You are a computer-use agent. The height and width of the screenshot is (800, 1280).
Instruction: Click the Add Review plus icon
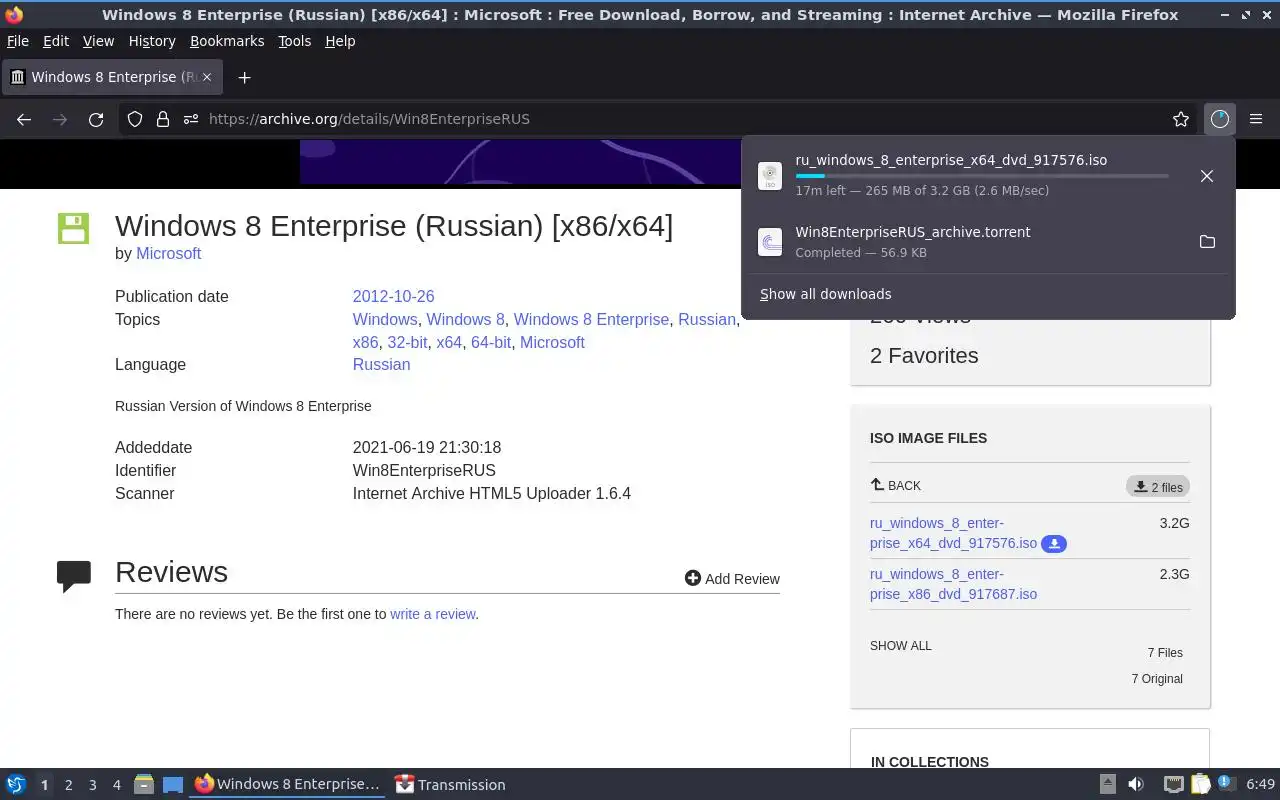[692, 578]
